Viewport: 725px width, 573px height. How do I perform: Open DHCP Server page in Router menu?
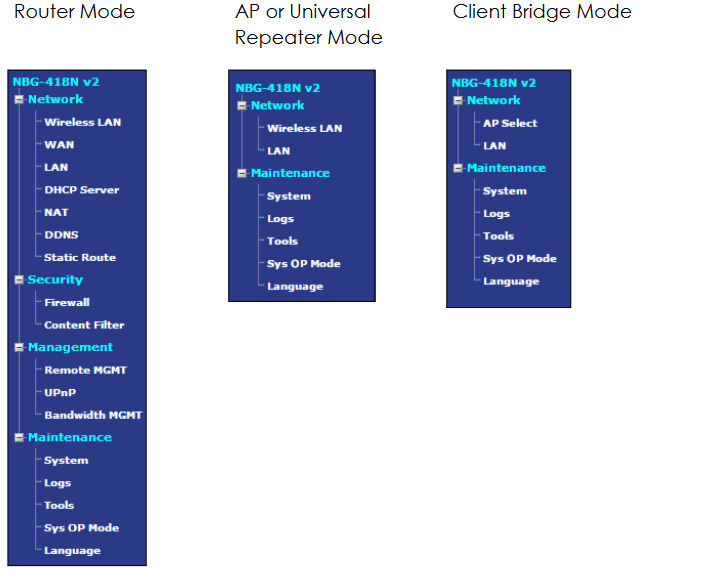(81, 190)
